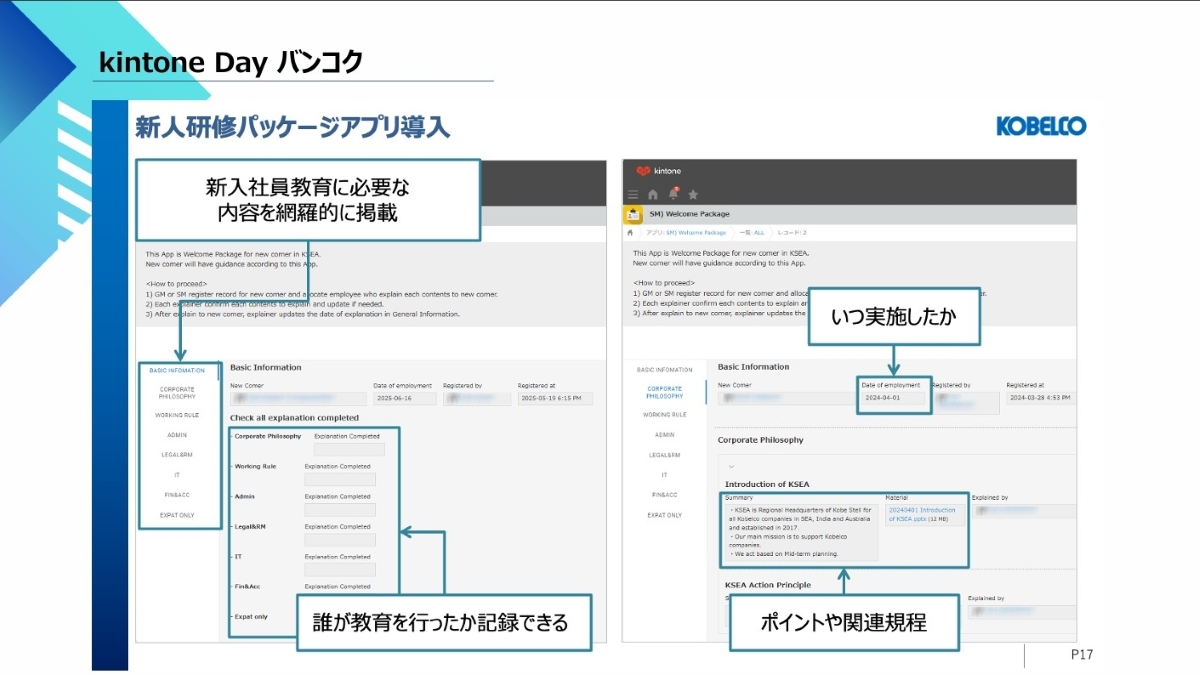The width and height of the screenshot is (1200, 675).
Task: Click SM) Welcome Package app title
Action: [x=689, y=214]
